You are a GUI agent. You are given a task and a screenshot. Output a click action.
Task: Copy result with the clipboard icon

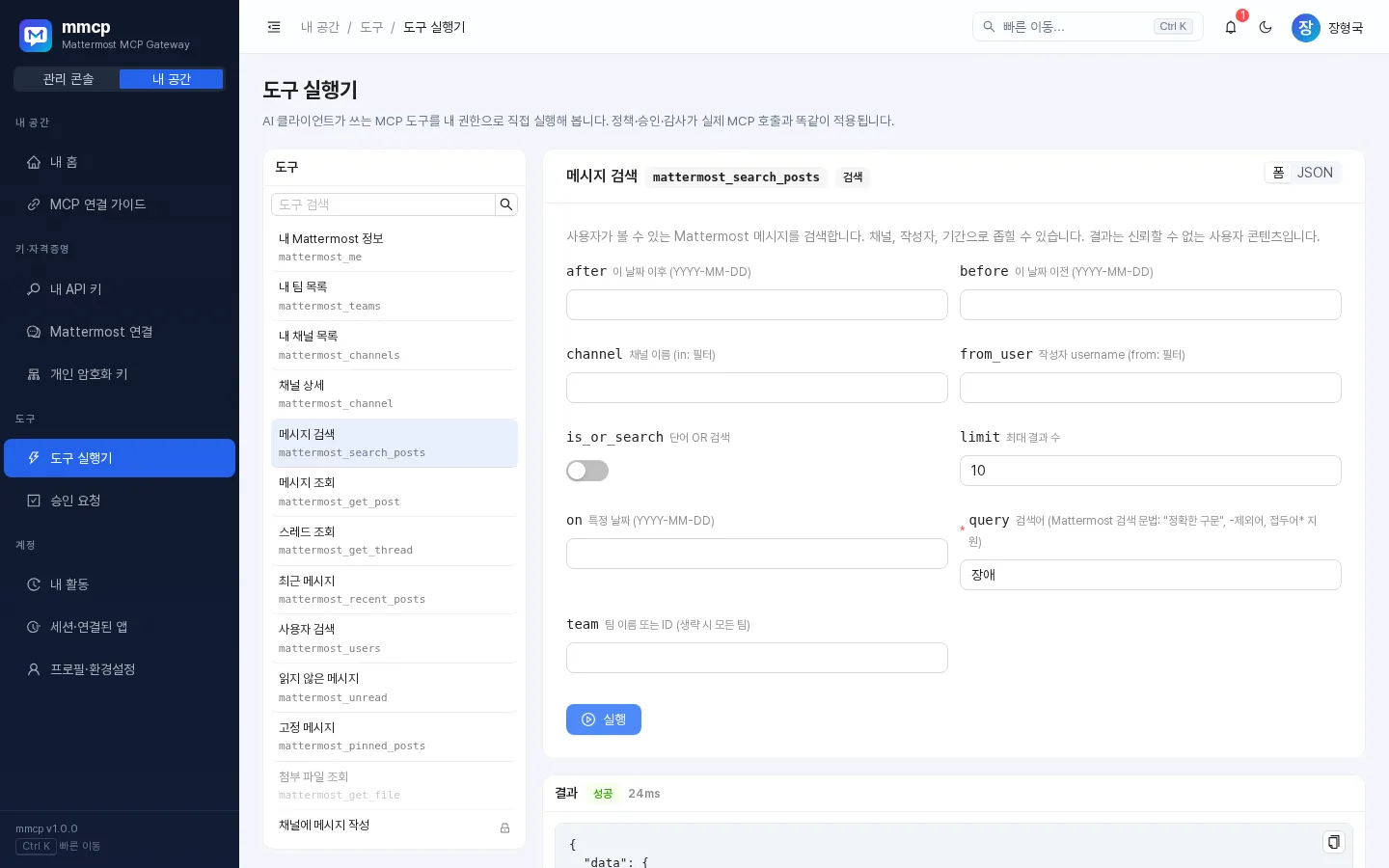(x=1333, y=842)
